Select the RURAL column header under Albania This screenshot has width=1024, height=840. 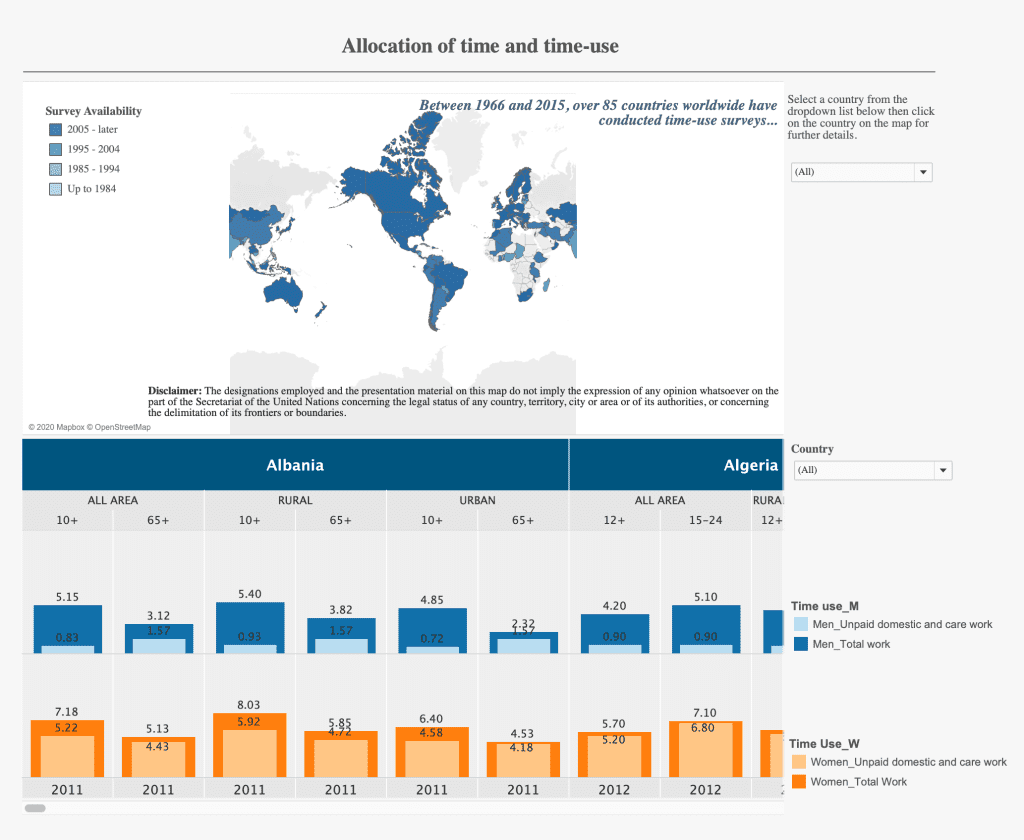coord(295,500)
